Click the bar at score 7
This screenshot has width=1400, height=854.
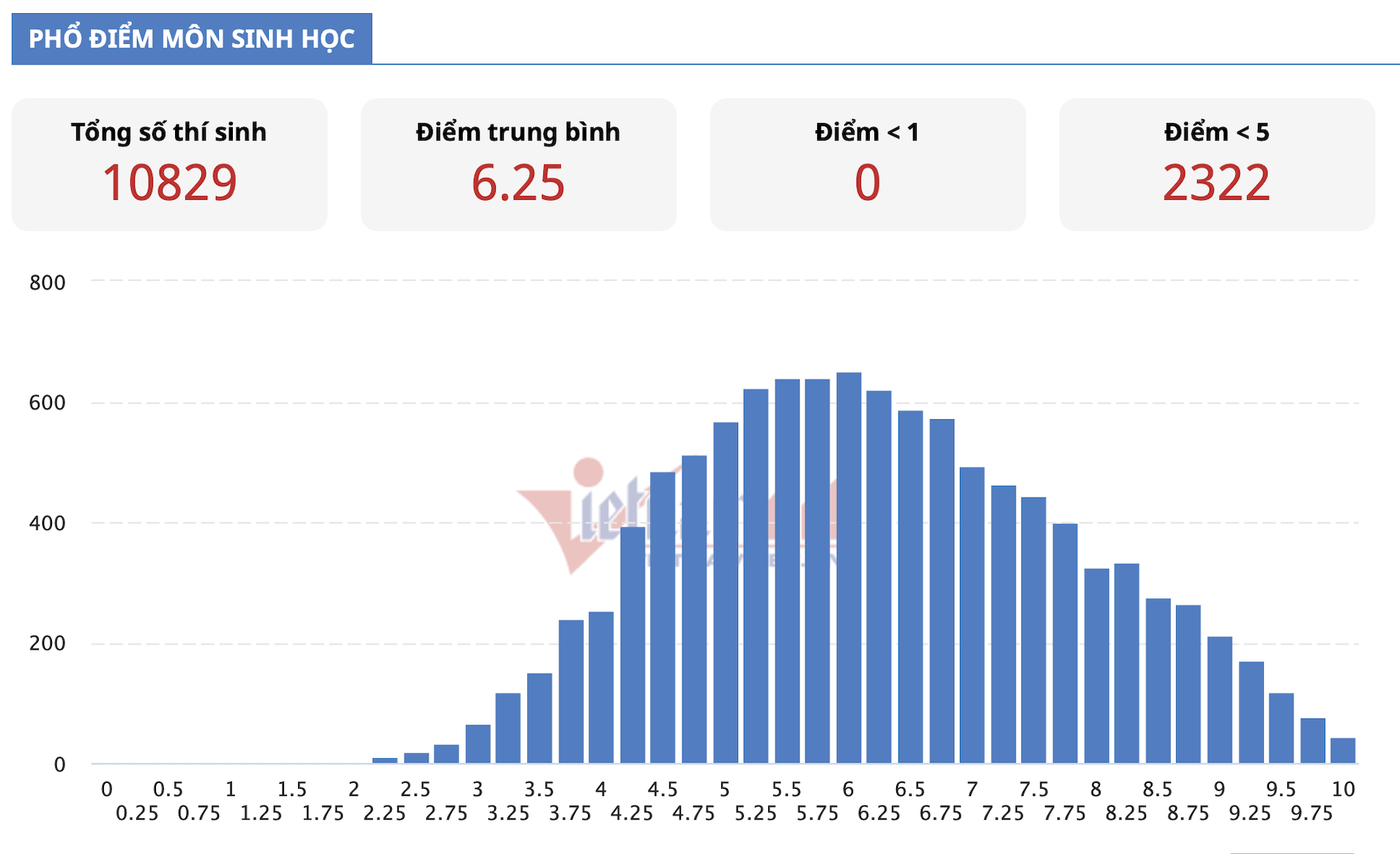[972, 615]
